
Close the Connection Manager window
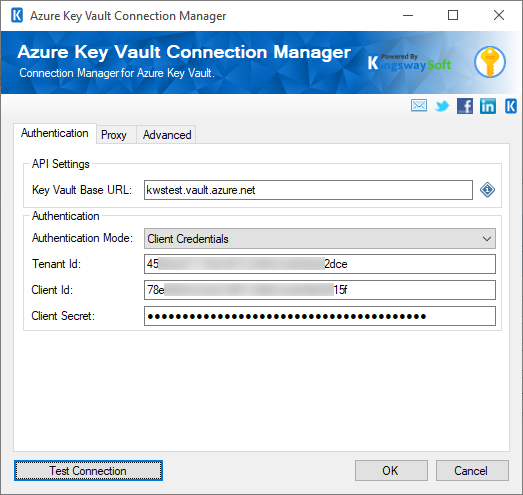(x=499, y=15)
